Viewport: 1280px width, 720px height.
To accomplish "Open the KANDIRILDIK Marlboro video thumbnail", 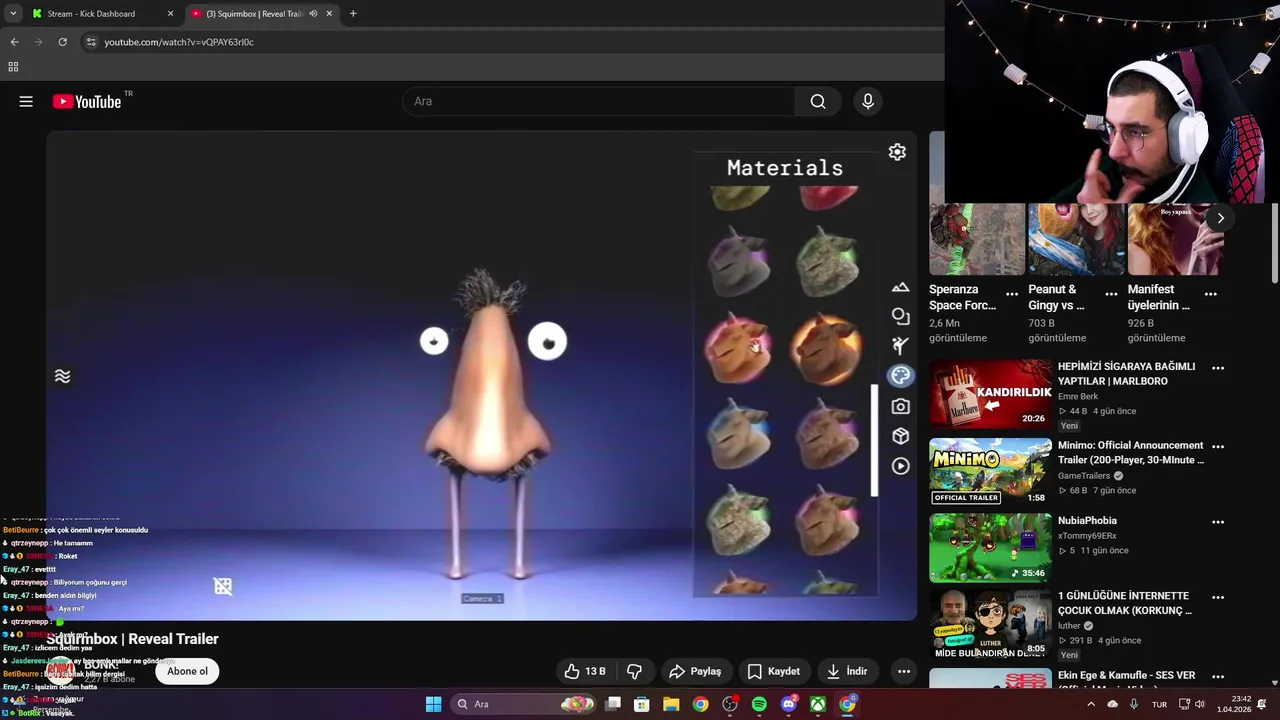I will (990, 394).
